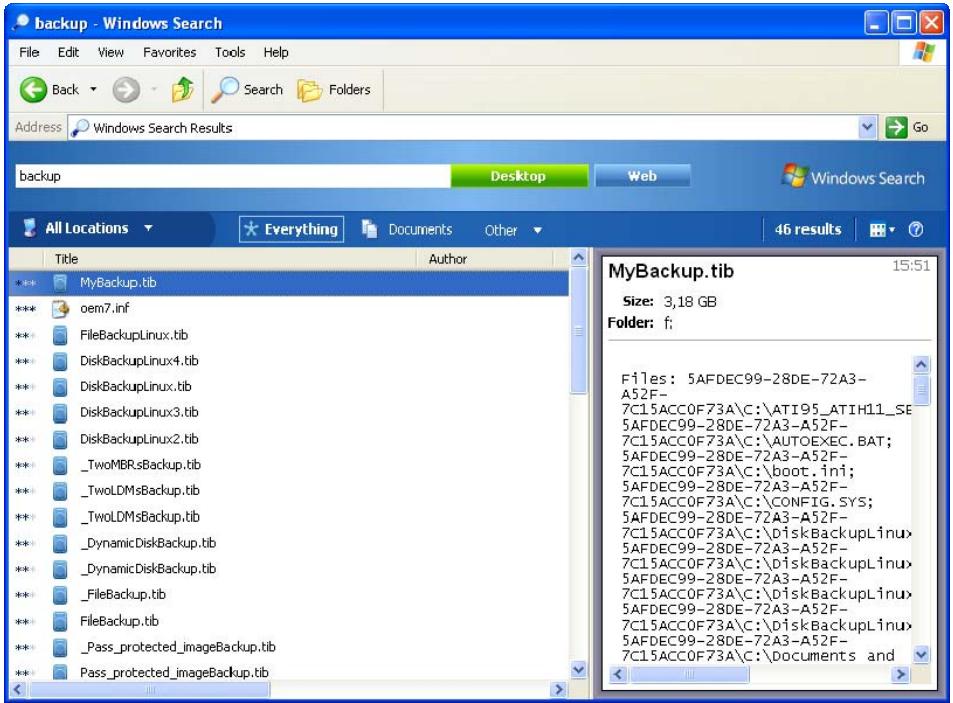Click preview pane horizontal scroll right arrow
953x703 pixels.
[901, 674]
